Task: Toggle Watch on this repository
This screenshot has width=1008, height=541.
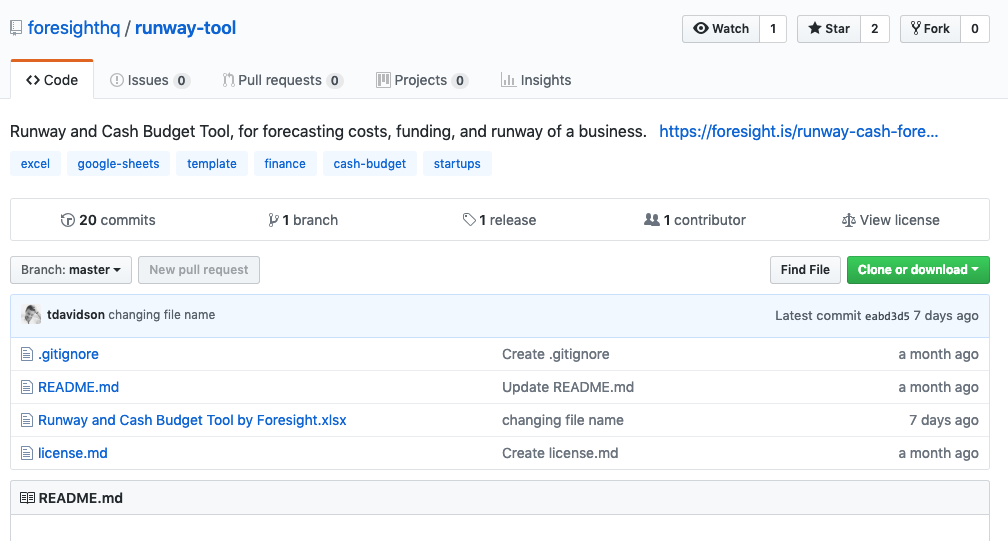Action: pos(721,29)
